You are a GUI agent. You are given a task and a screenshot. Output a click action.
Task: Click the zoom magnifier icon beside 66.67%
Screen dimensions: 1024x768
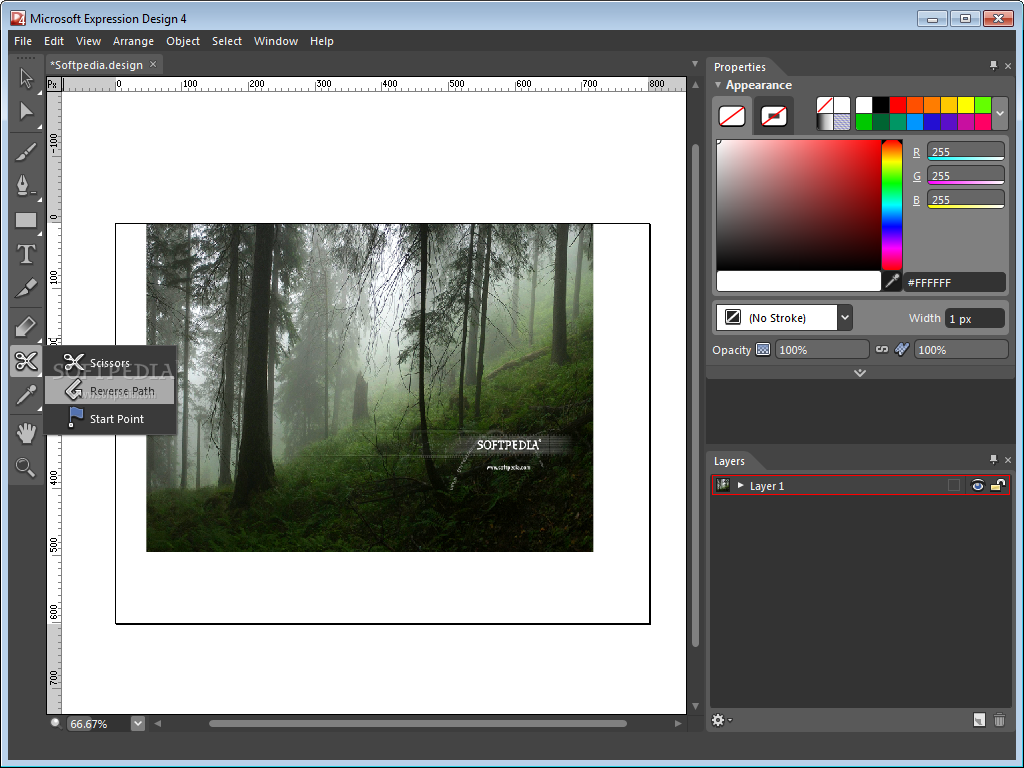click(x=56, y=723)
